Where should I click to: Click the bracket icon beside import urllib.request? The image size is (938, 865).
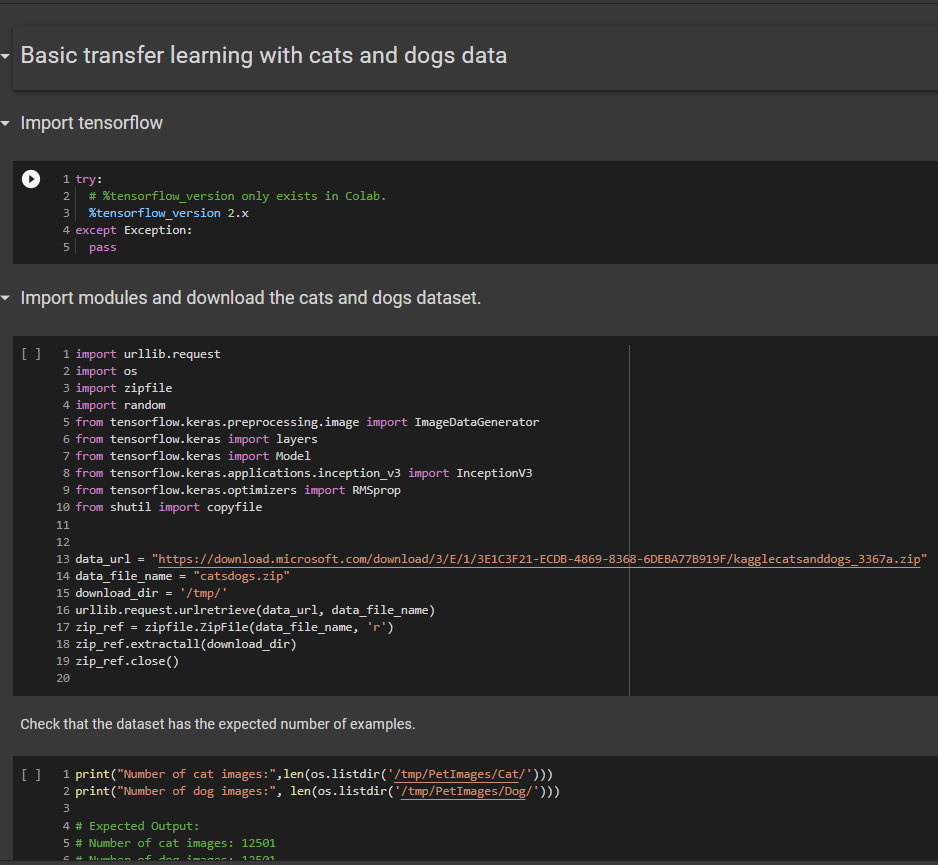point(30,353)
